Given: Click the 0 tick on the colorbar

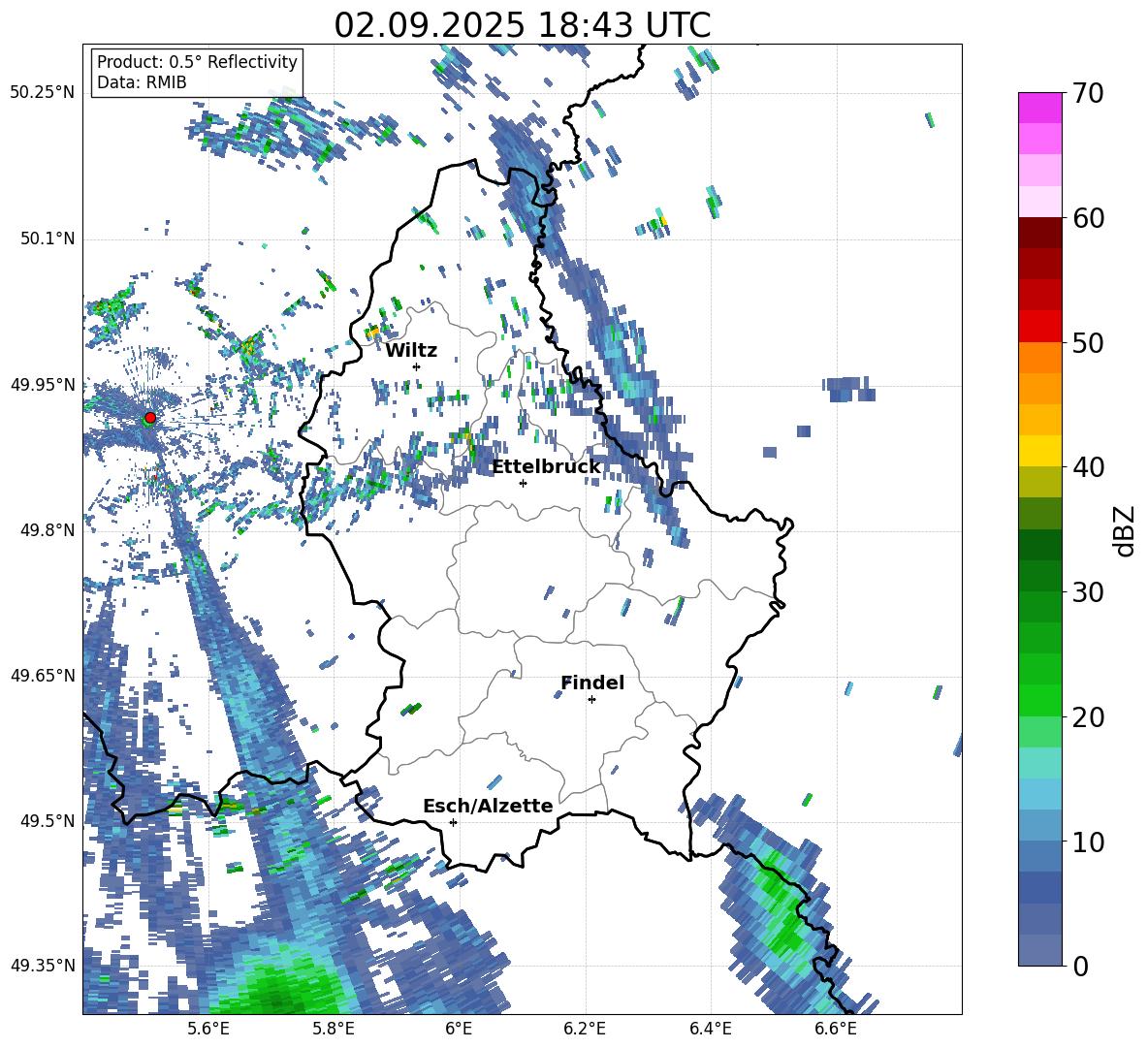Looking at the screenshot, I should click(x=1081, y=966).
